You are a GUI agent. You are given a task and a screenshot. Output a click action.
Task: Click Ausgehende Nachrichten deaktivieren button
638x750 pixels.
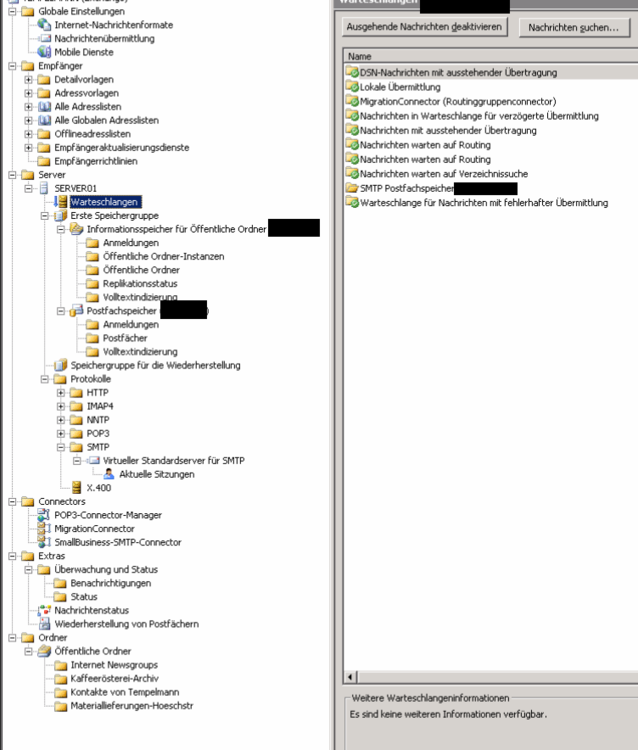pos(425,27)
